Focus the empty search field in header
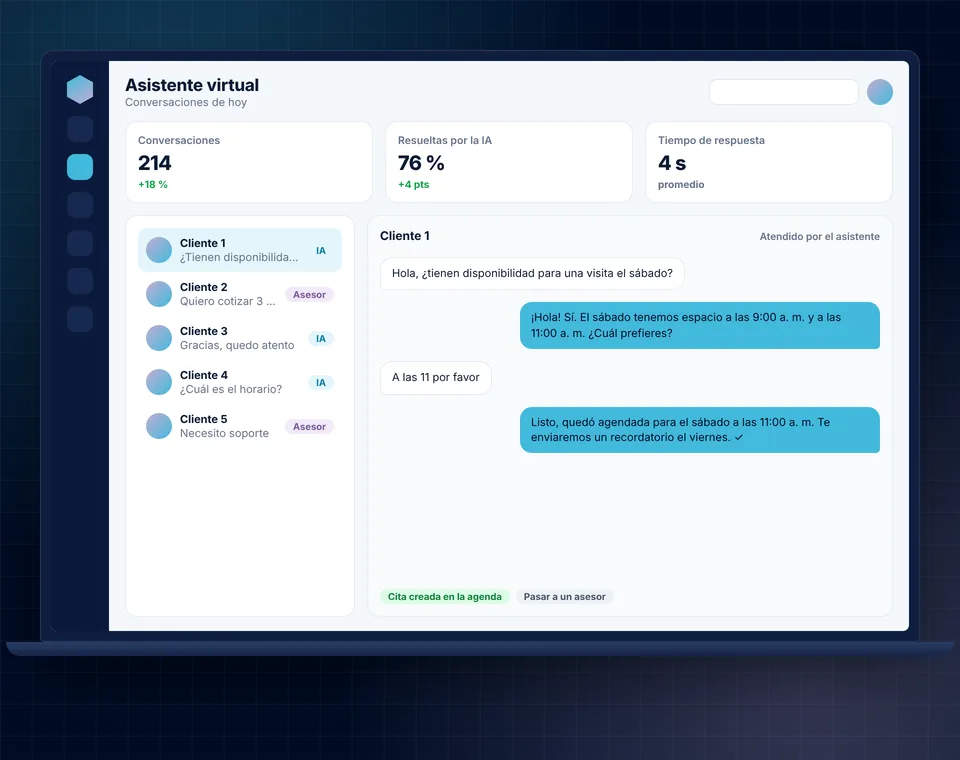The width and height of the screenshot is (960, 760). 784,92
